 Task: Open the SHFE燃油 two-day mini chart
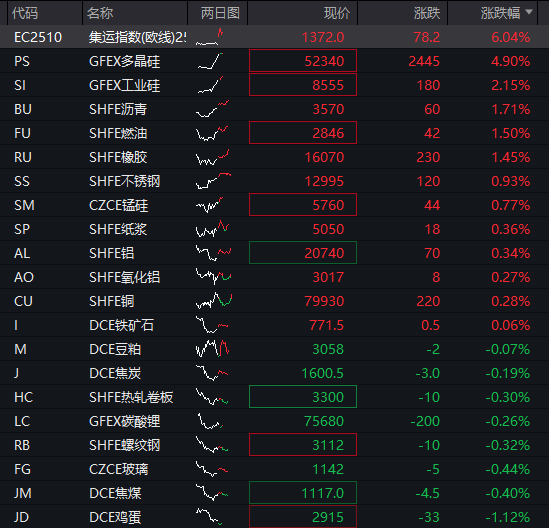pos(212,133)
